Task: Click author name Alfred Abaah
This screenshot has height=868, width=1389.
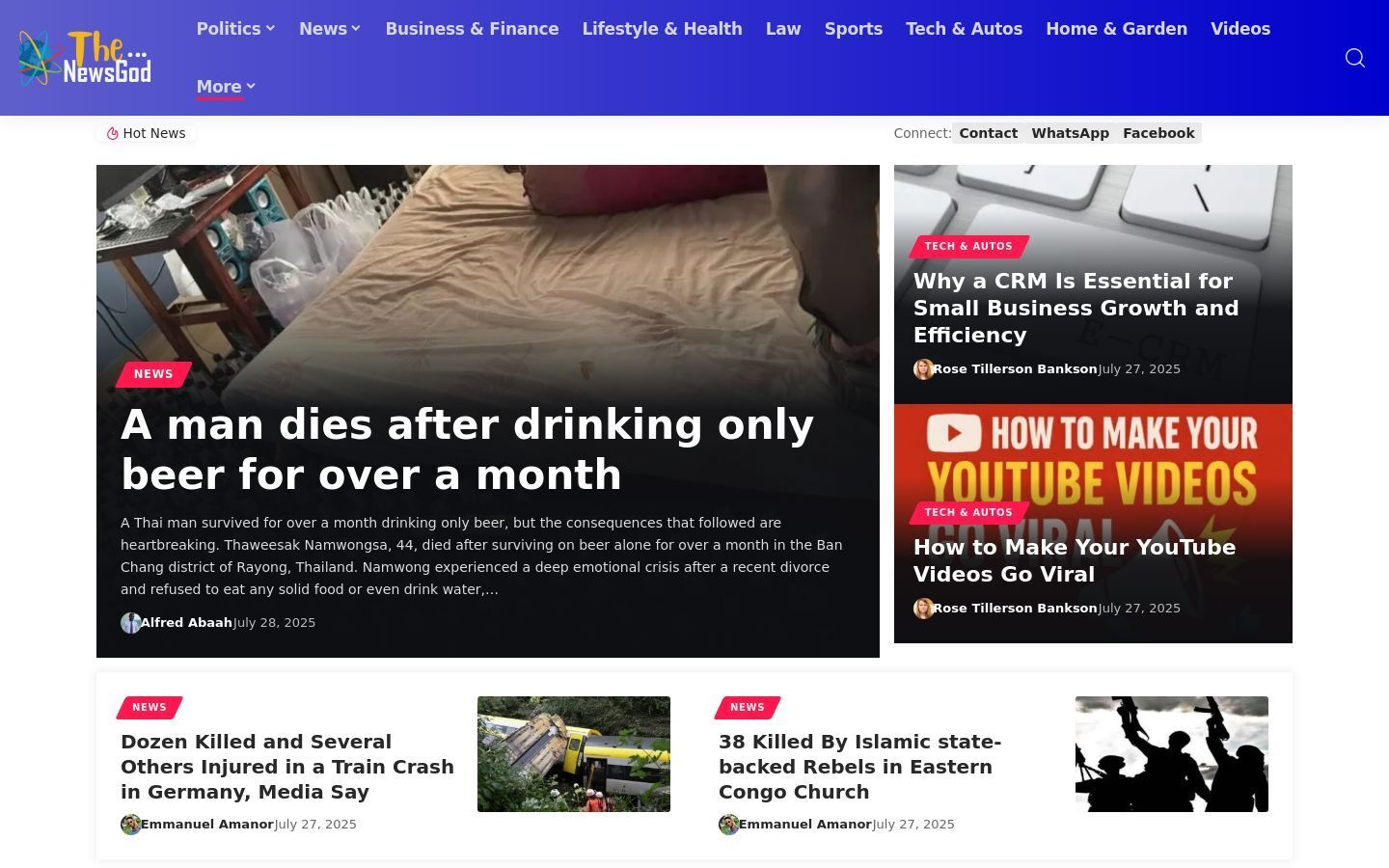Action: coord(186,623)
